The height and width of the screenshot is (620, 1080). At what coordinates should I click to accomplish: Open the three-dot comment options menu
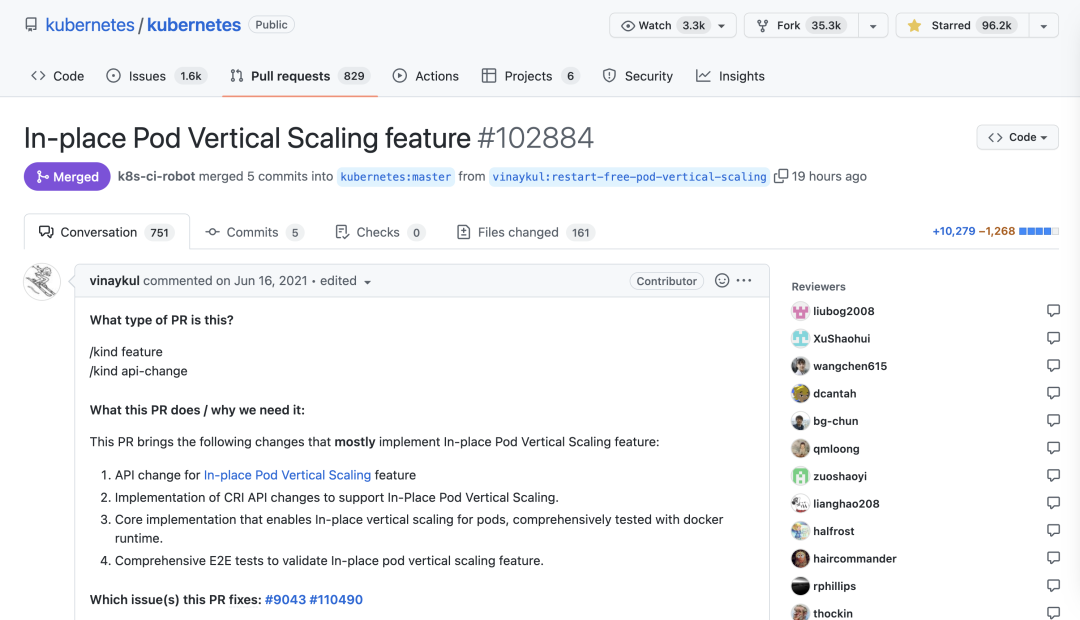pos(744,280)
